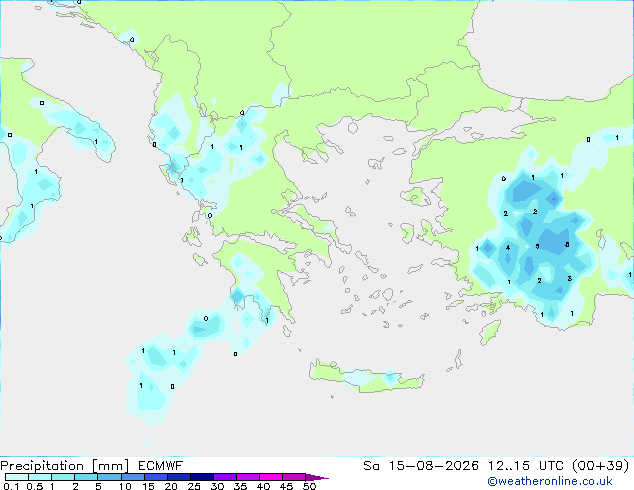
Task: Click legend scale label "0.5"
Action: pyautogui.click(x=35, y=486)
